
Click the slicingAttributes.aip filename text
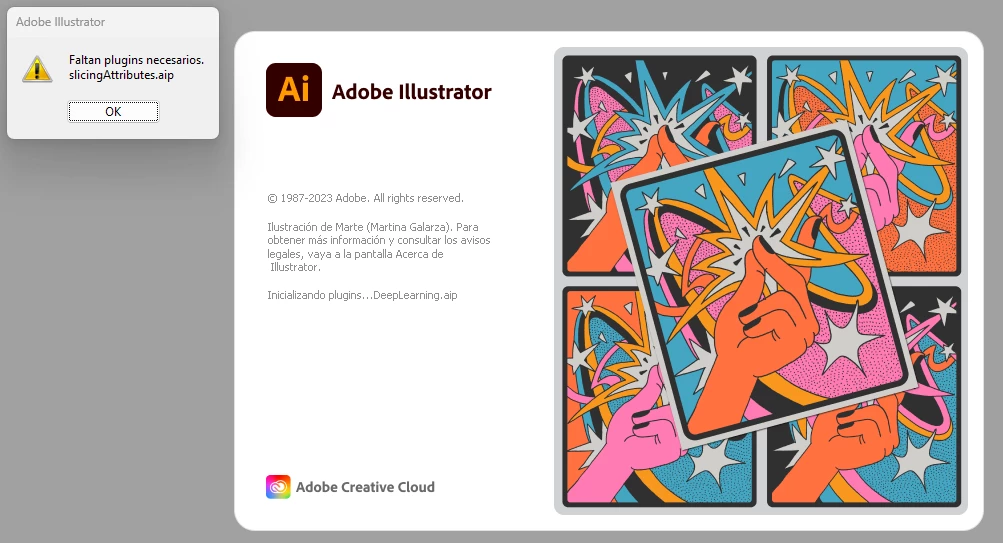122,75
